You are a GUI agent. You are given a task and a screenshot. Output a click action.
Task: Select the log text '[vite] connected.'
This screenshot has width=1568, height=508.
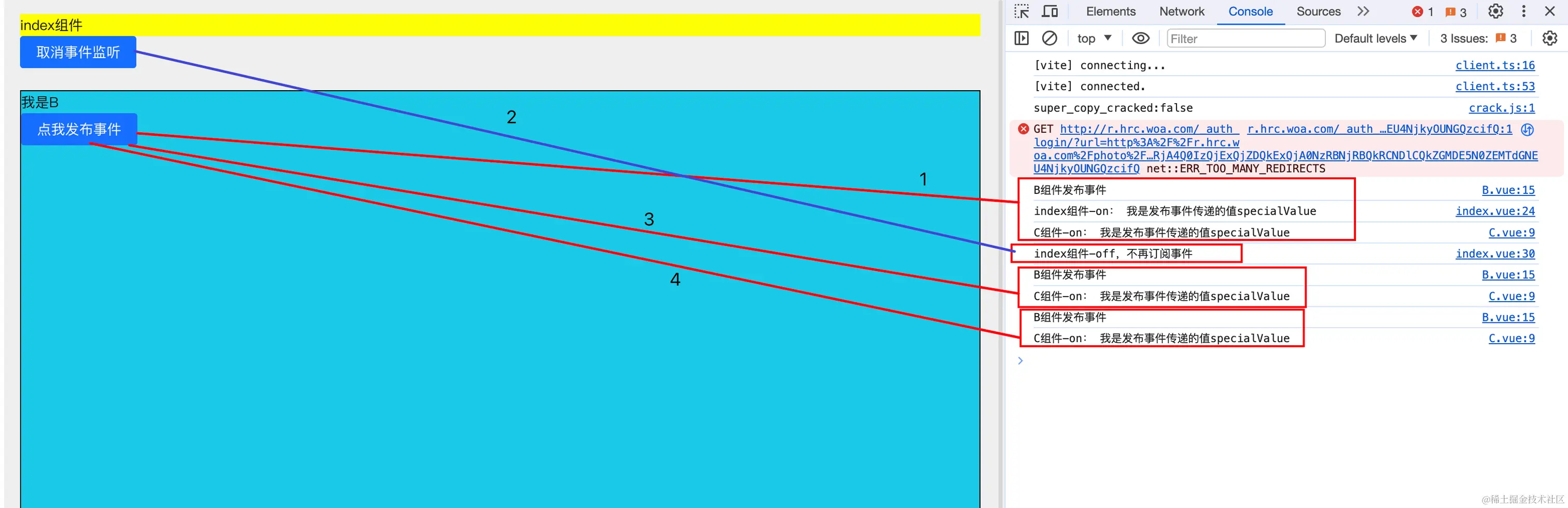tap(1089, 87)
